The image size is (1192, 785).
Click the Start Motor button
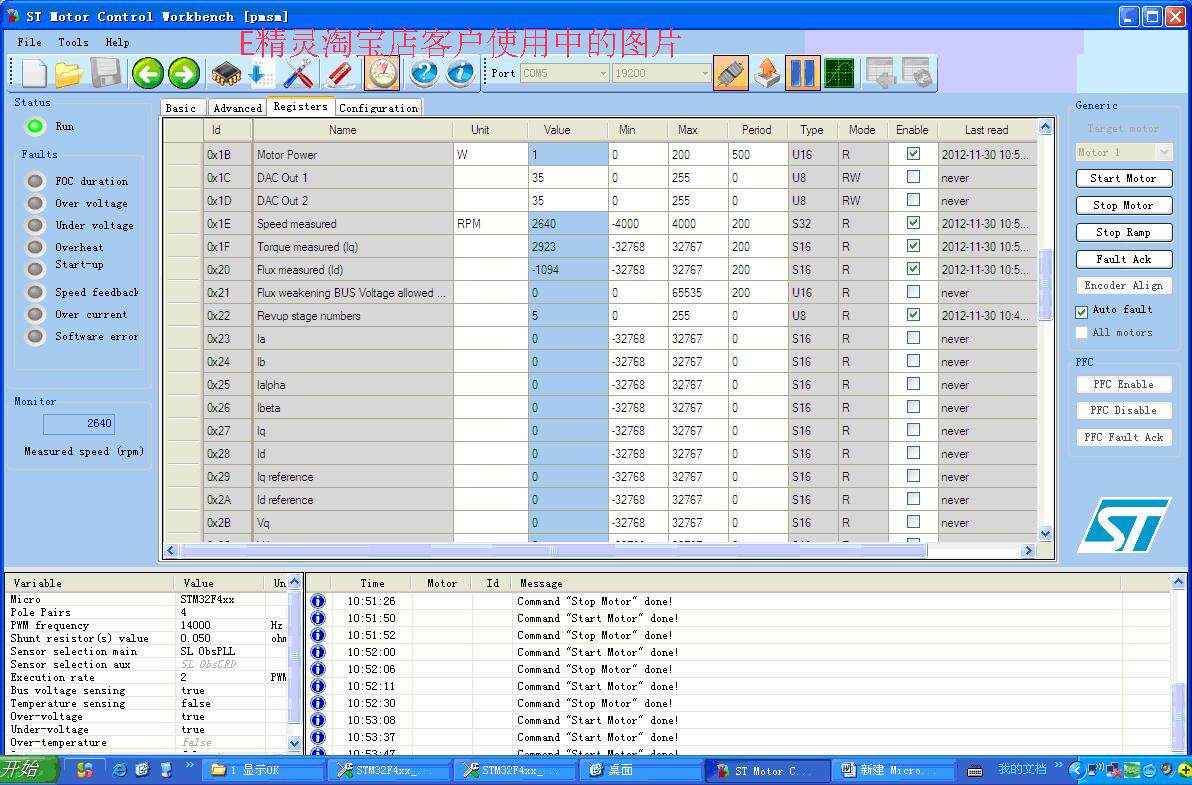(1124, 178)
